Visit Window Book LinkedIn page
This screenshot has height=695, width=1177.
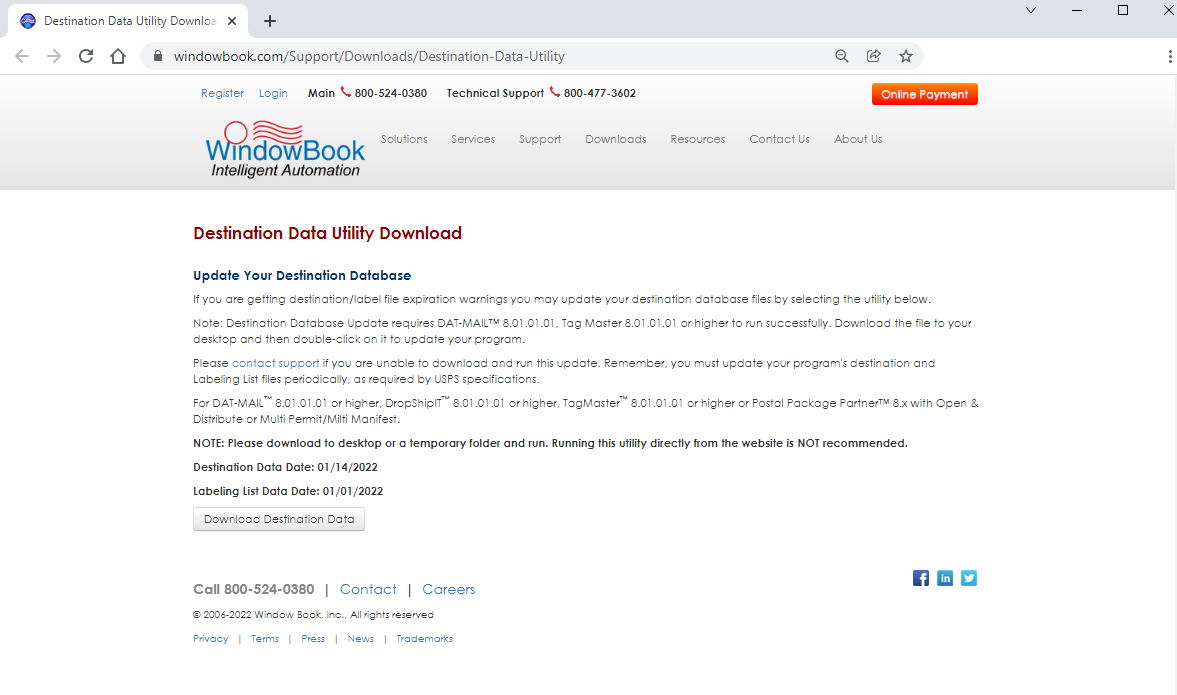pos(945,578)
